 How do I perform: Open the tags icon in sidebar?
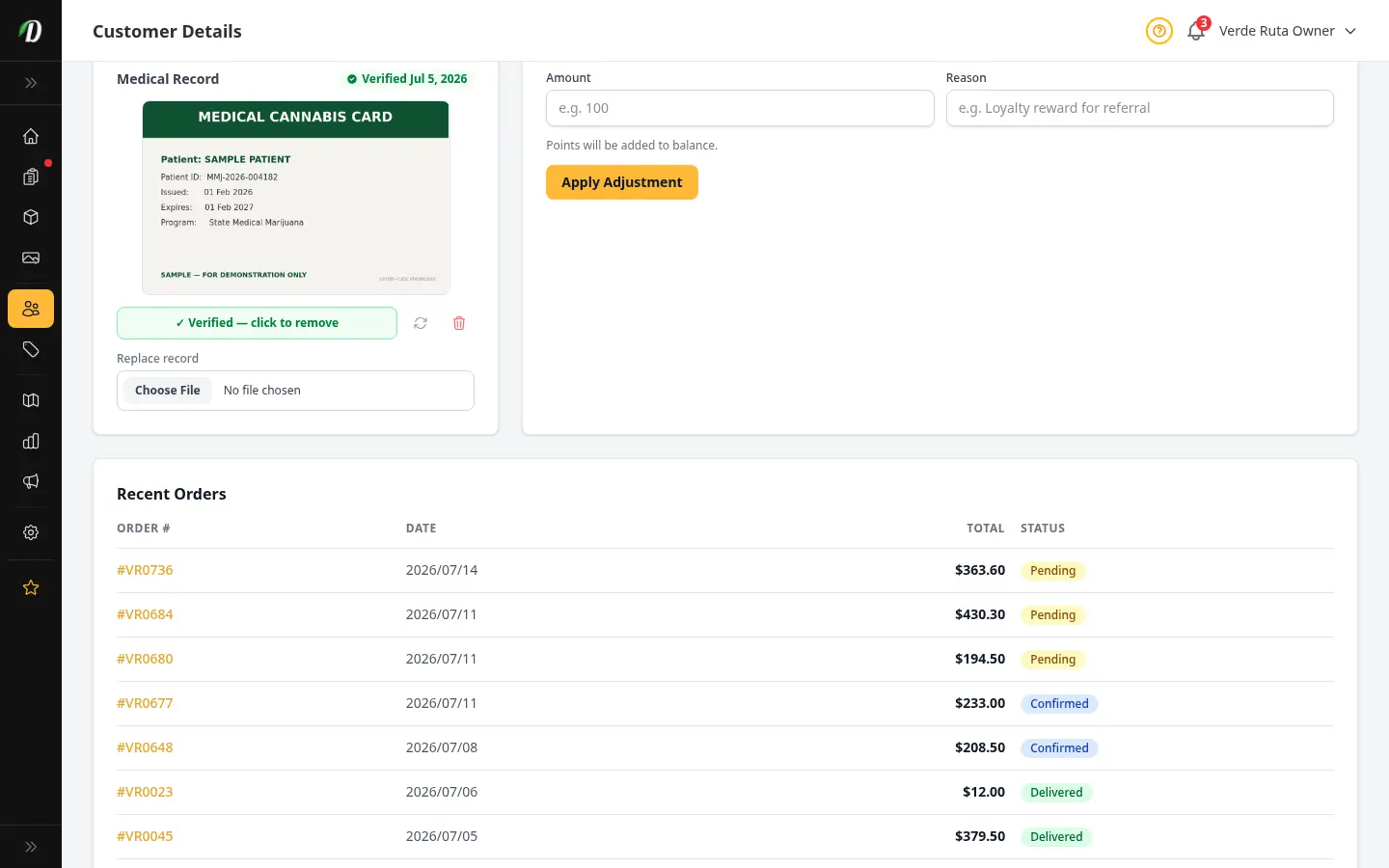tap(31, 349)
